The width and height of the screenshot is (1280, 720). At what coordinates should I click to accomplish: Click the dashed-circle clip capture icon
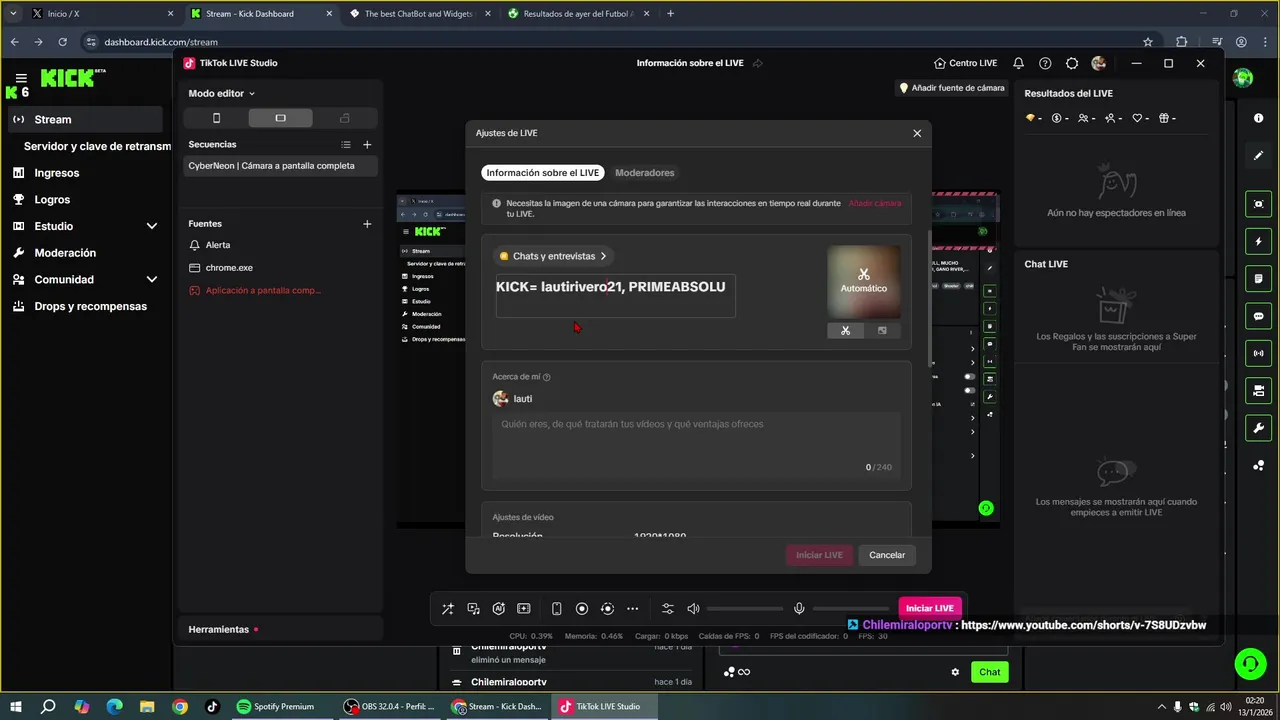coord(607,608)
